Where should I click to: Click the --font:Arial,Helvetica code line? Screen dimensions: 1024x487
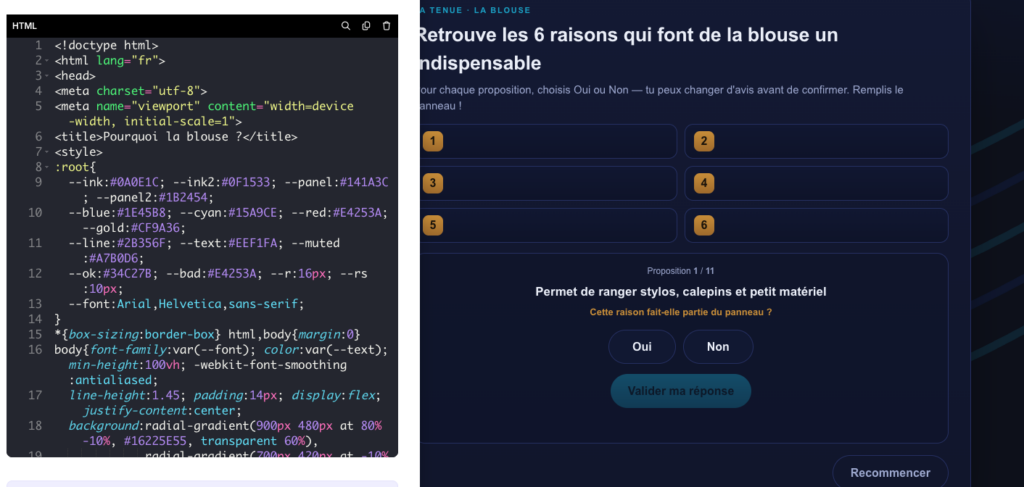pos(187,304)
